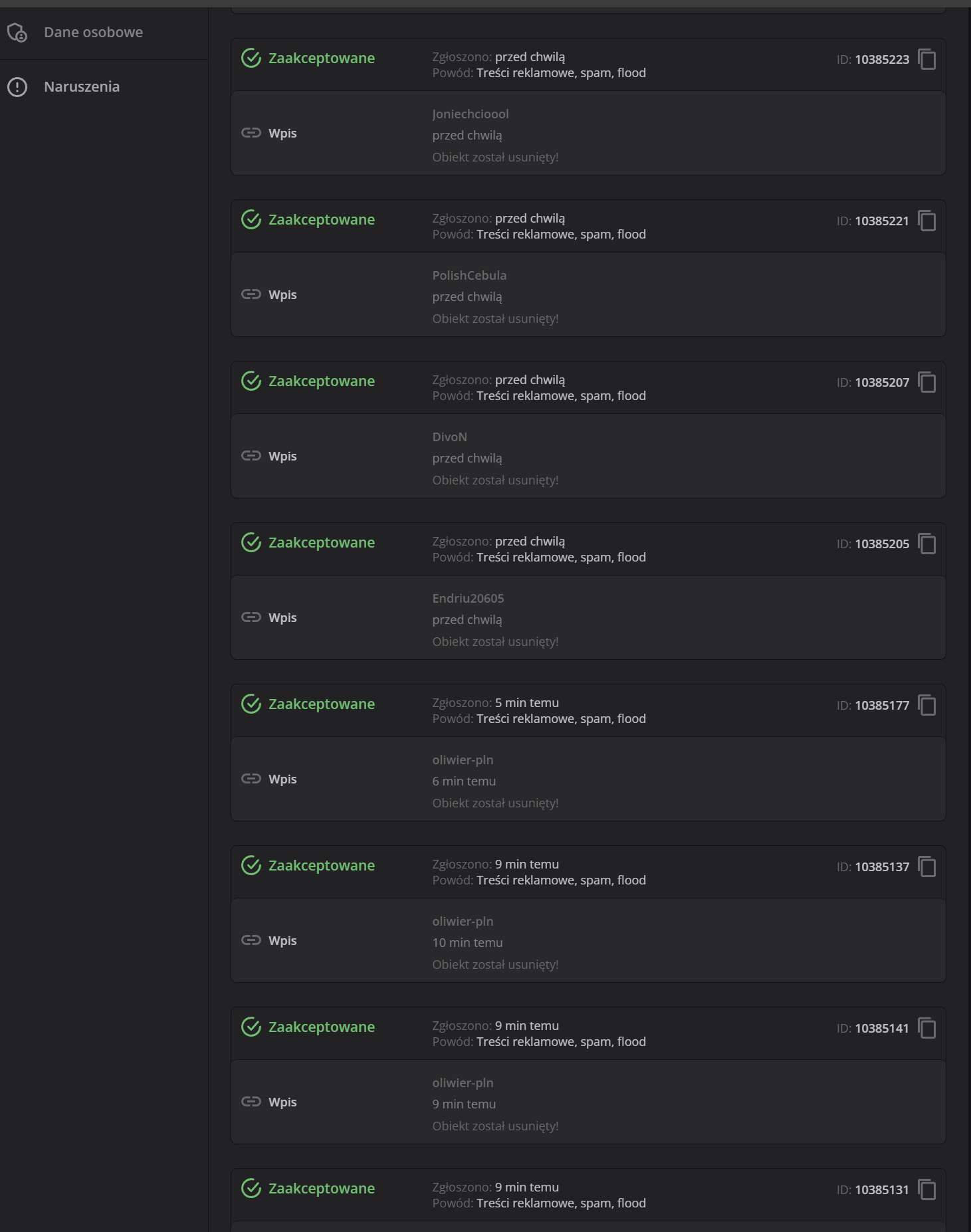Click Zaakceptowane status of report 10385223

[321, 58]
